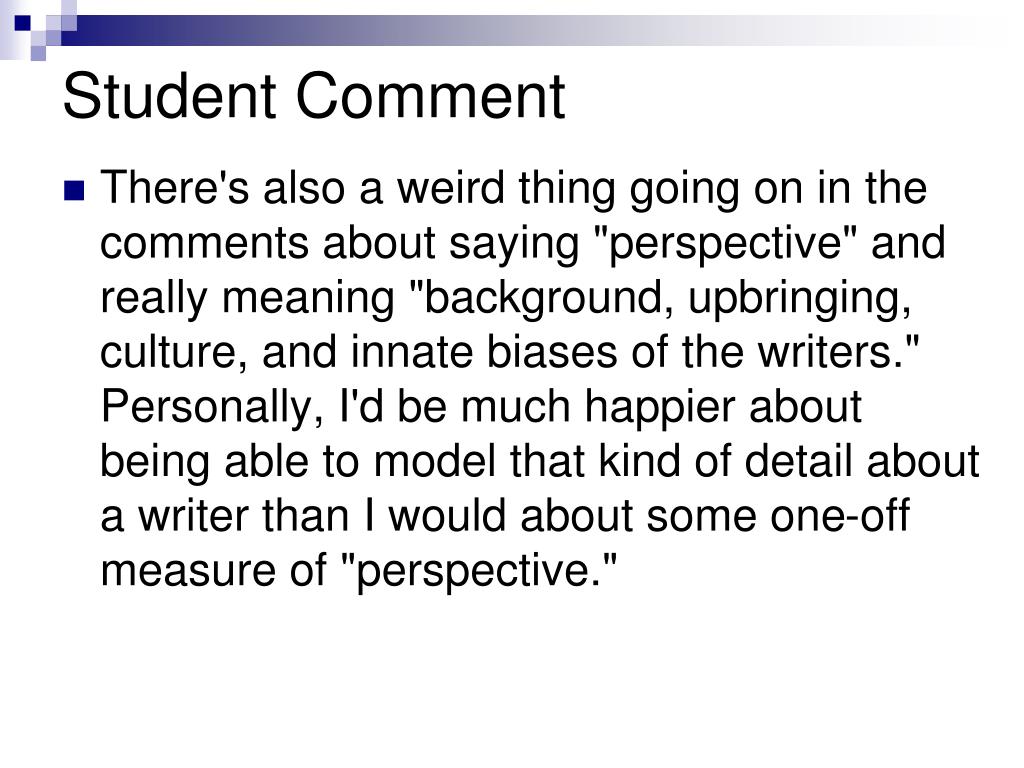1024x768 pixels.
Task: Click the dark blue square decoration in corner
Action: coord(22,23)
